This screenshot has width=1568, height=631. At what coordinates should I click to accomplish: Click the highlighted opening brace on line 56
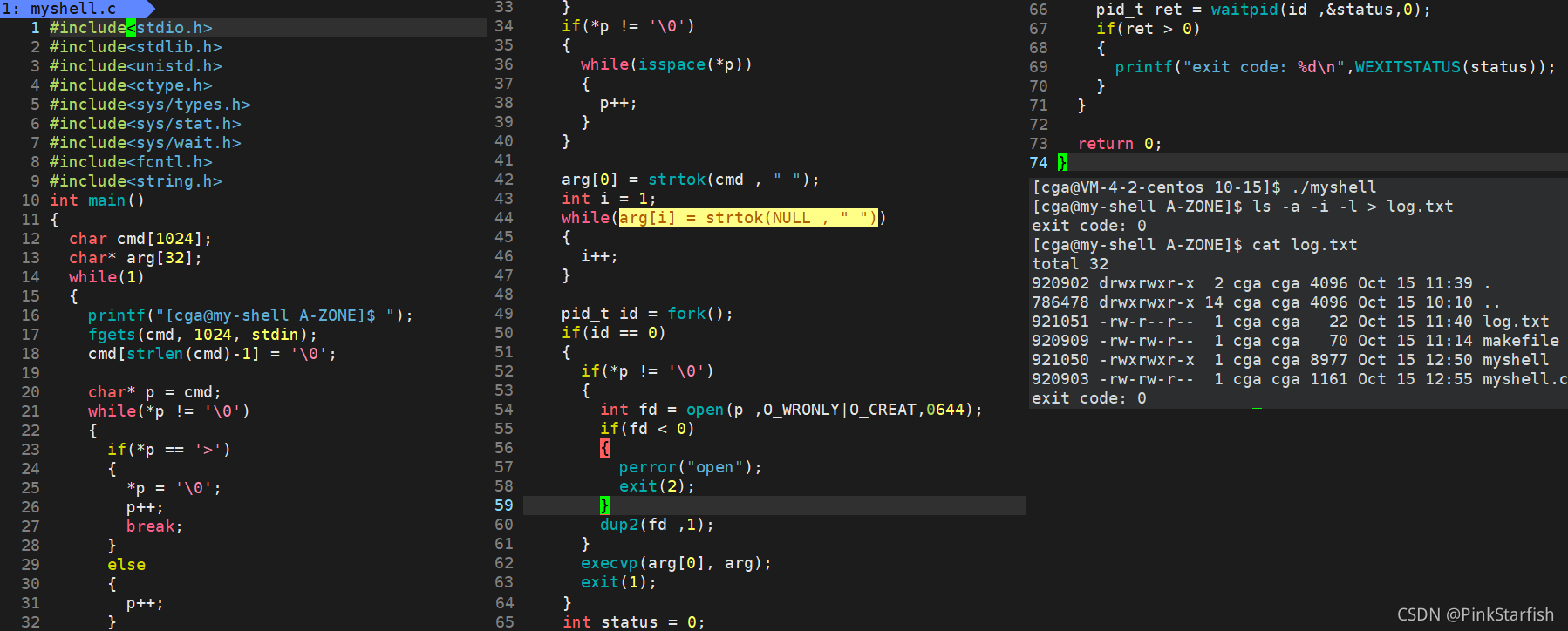604,448
